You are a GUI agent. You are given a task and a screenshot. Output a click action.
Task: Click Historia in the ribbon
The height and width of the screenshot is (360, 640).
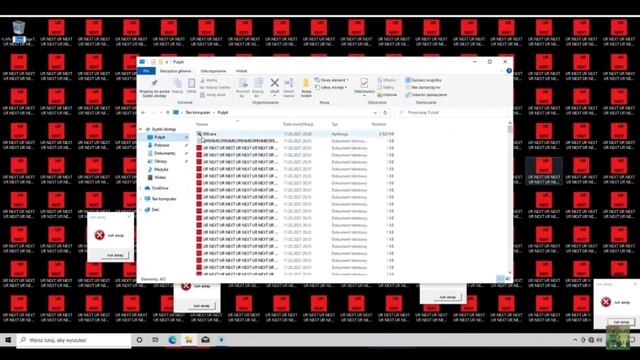tap(387, 95)
